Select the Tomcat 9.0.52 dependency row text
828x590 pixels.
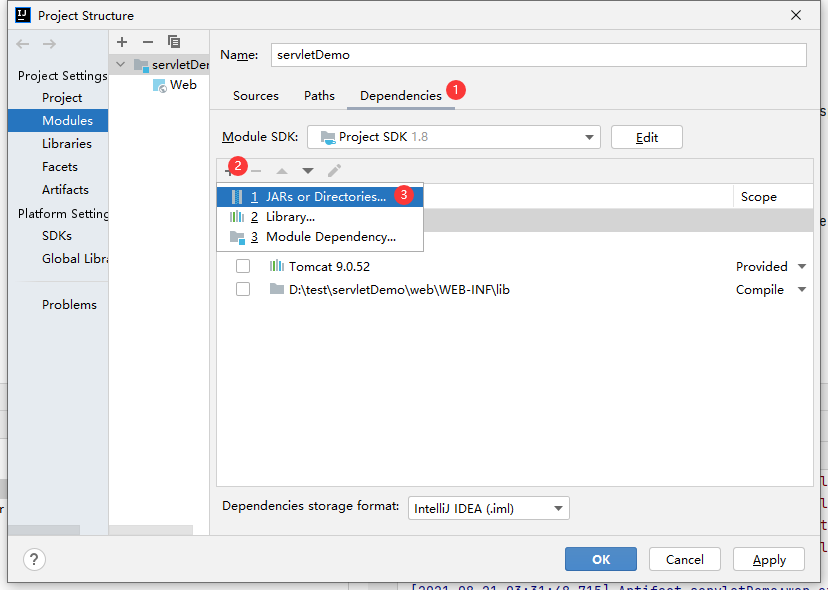pos(329,267)
